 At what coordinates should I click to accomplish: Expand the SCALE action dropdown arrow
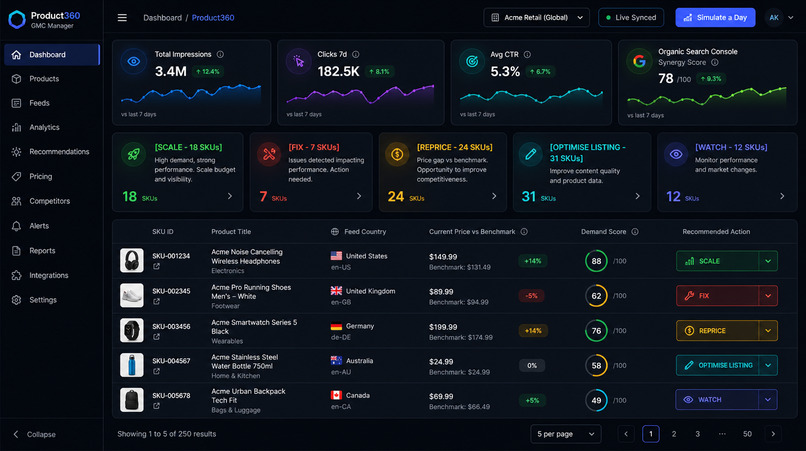tap(768, 261)
